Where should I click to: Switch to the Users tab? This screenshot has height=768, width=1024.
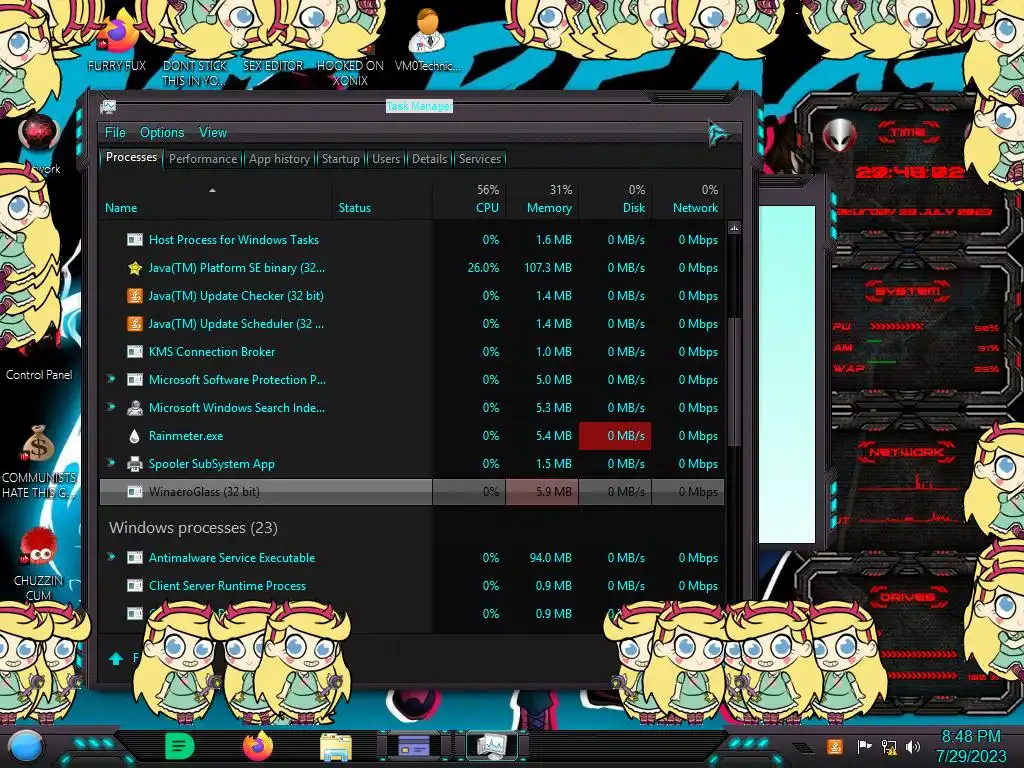click(385, 159)
